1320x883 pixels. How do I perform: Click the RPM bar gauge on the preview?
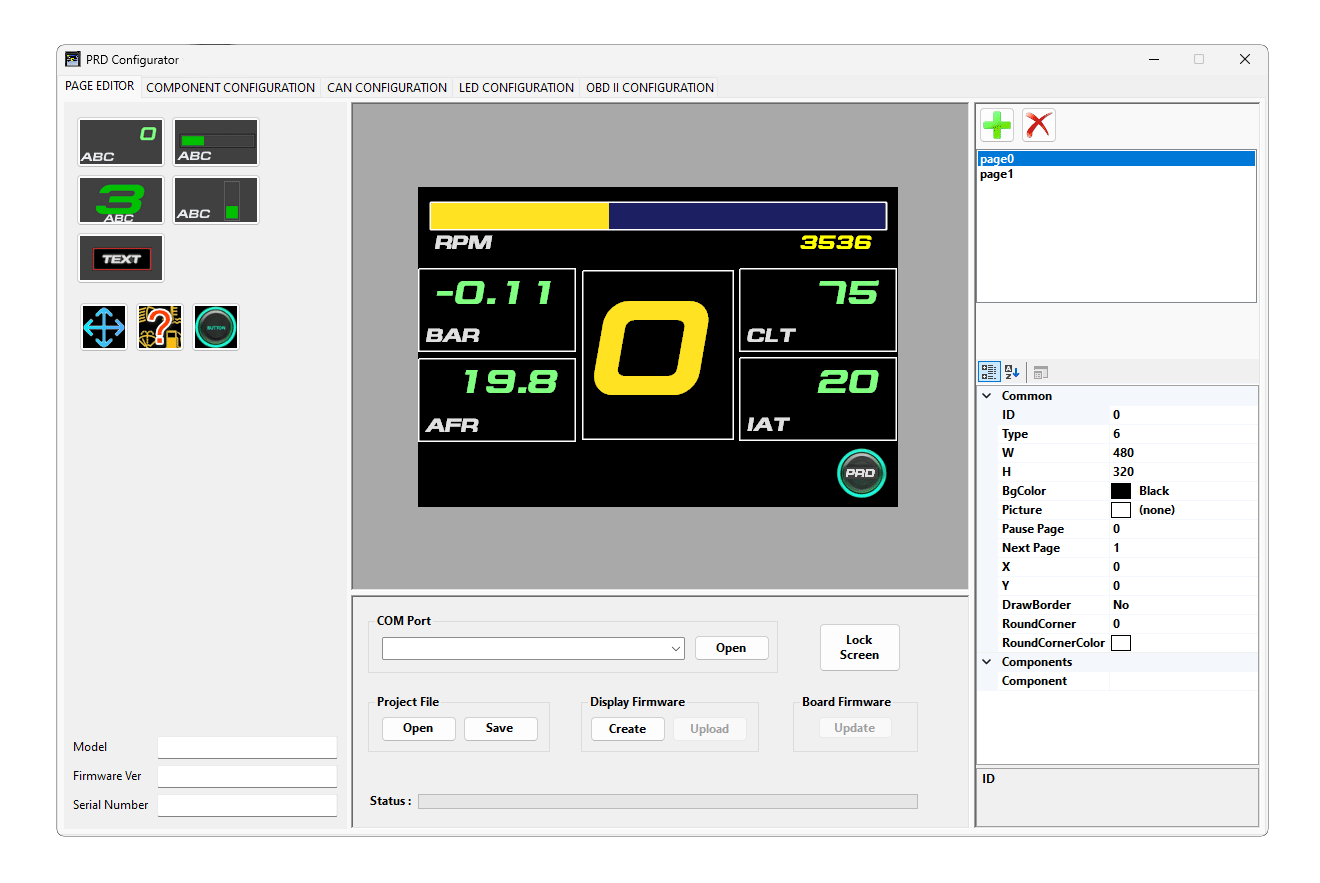[x=658, y=216]
